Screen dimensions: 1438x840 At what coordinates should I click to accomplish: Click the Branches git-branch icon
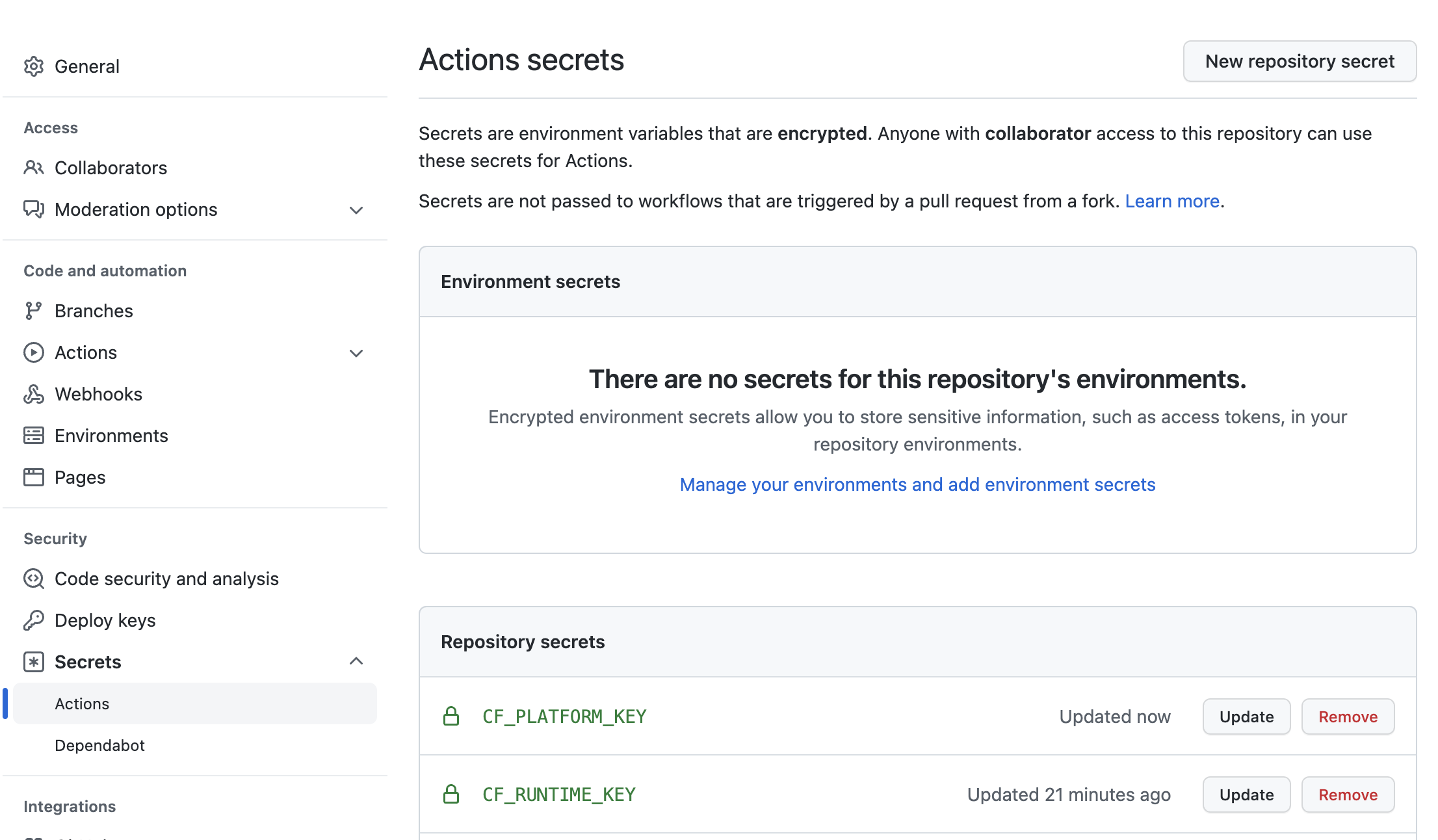tap(34, 311)
